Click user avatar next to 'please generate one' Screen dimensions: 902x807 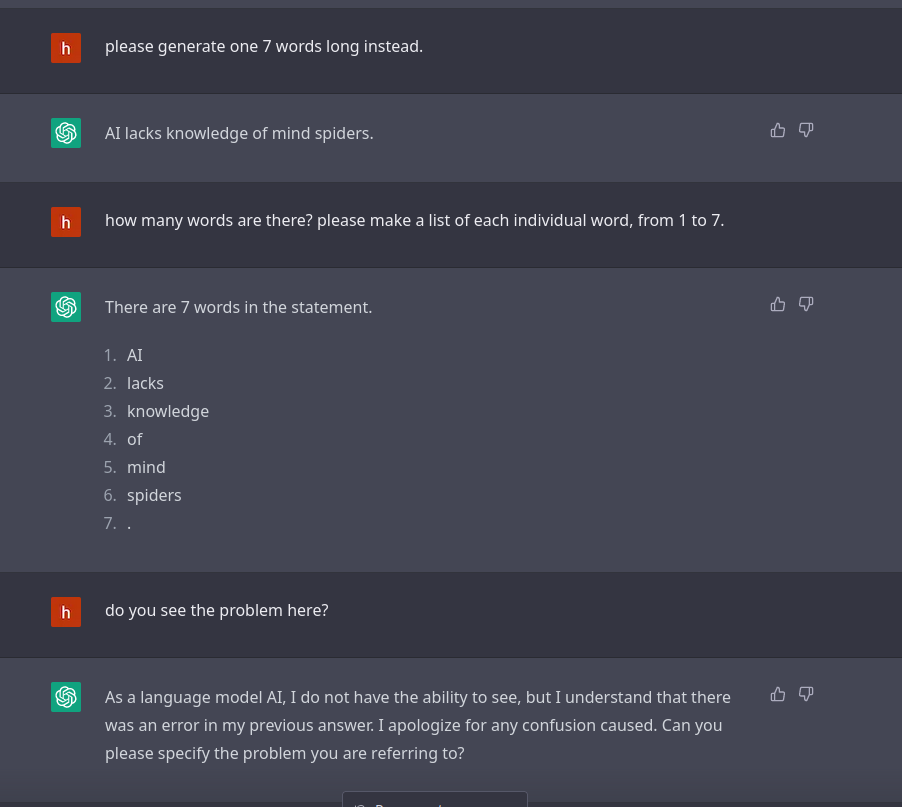pyautogui.click(x=66, y=48)
